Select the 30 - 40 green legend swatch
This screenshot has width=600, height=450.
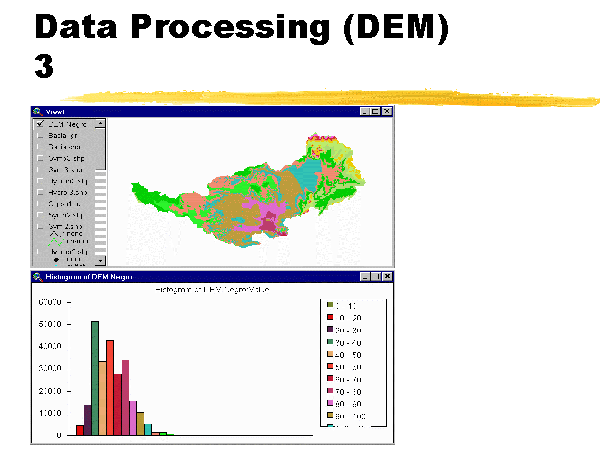[x=329, y=342]
